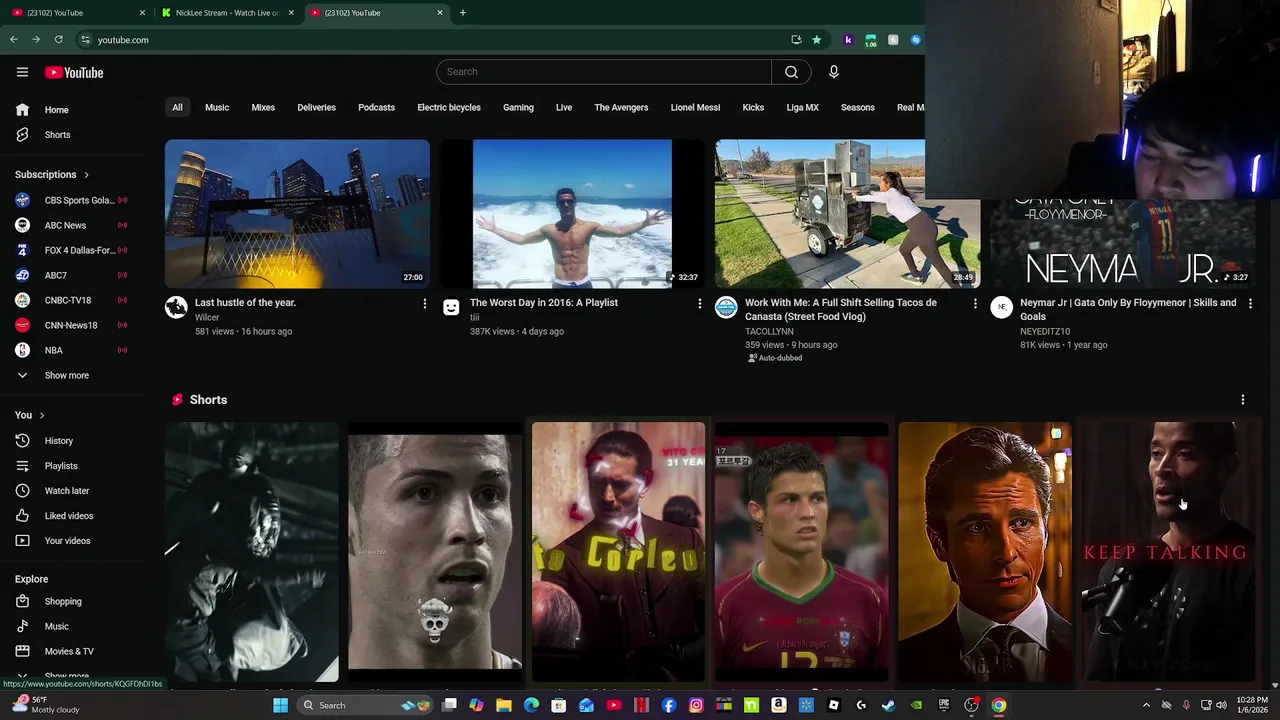Switch to the NickLee Stream browser tab
This screenshot has height=720, width=1280.
tap(227, 13)
